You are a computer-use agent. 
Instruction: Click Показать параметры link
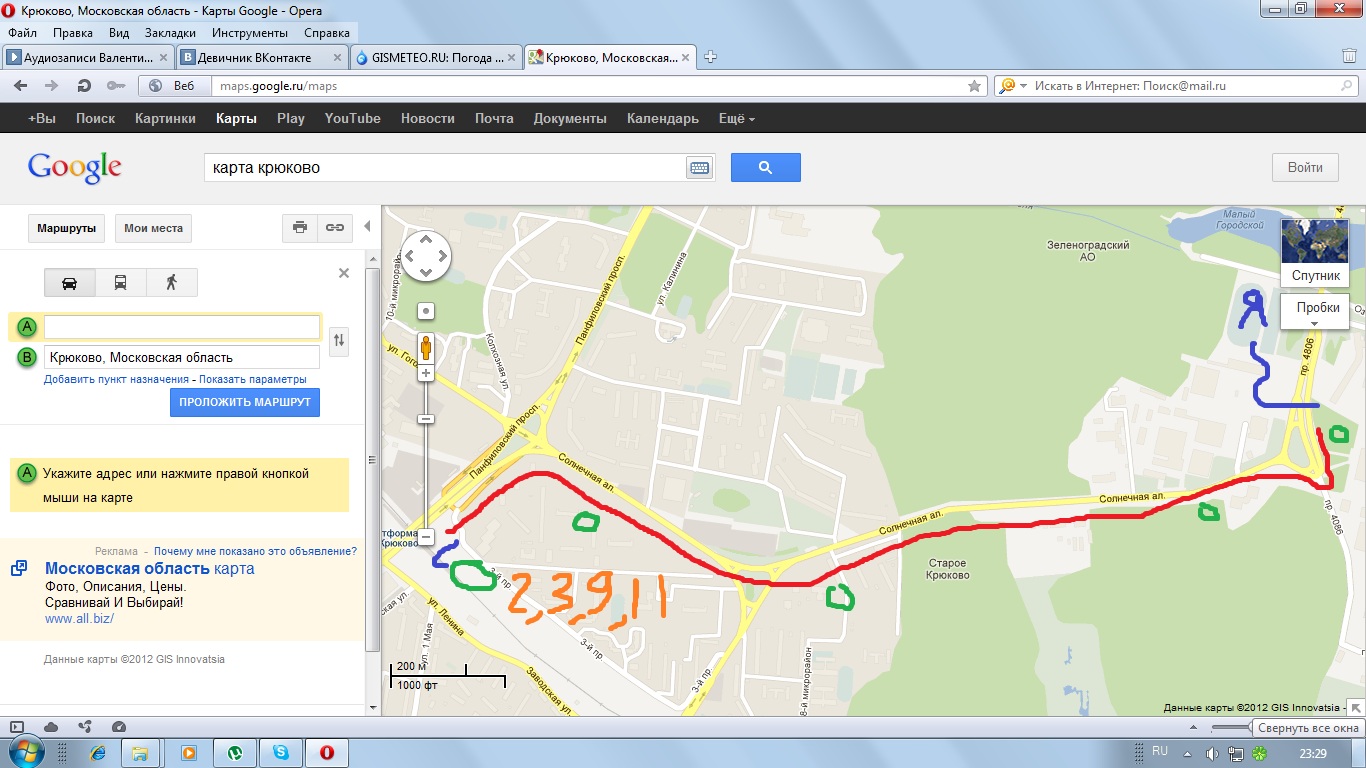coord(252,379)
